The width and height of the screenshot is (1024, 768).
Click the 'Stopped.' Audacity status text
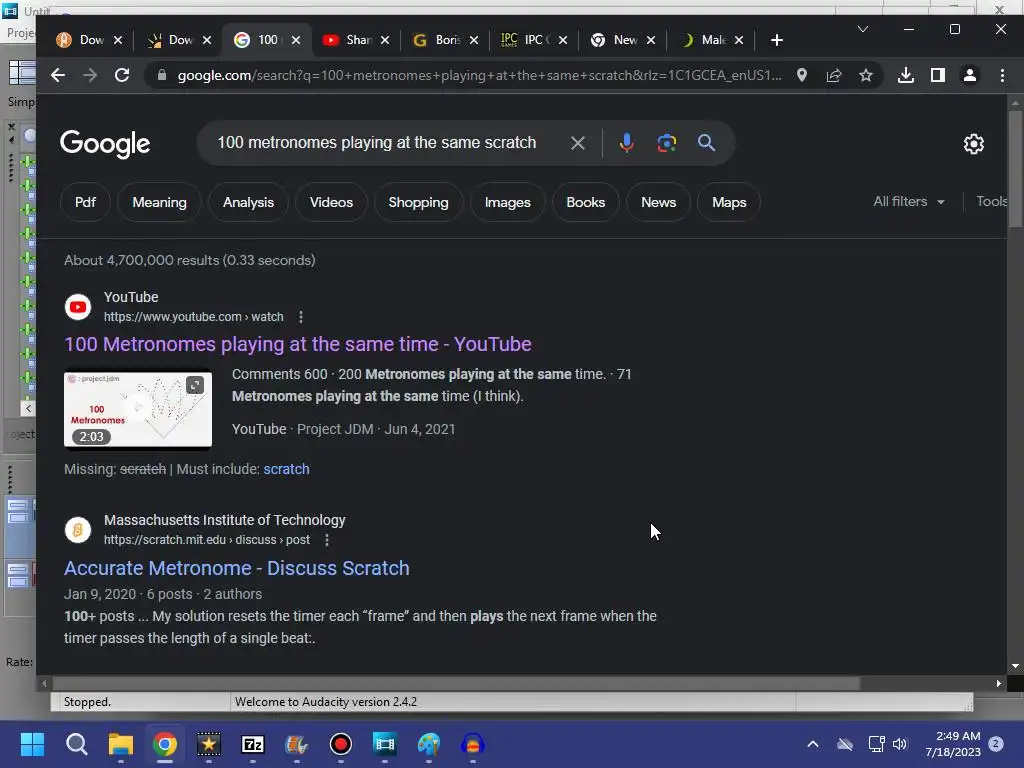click(x=87, y=702)
